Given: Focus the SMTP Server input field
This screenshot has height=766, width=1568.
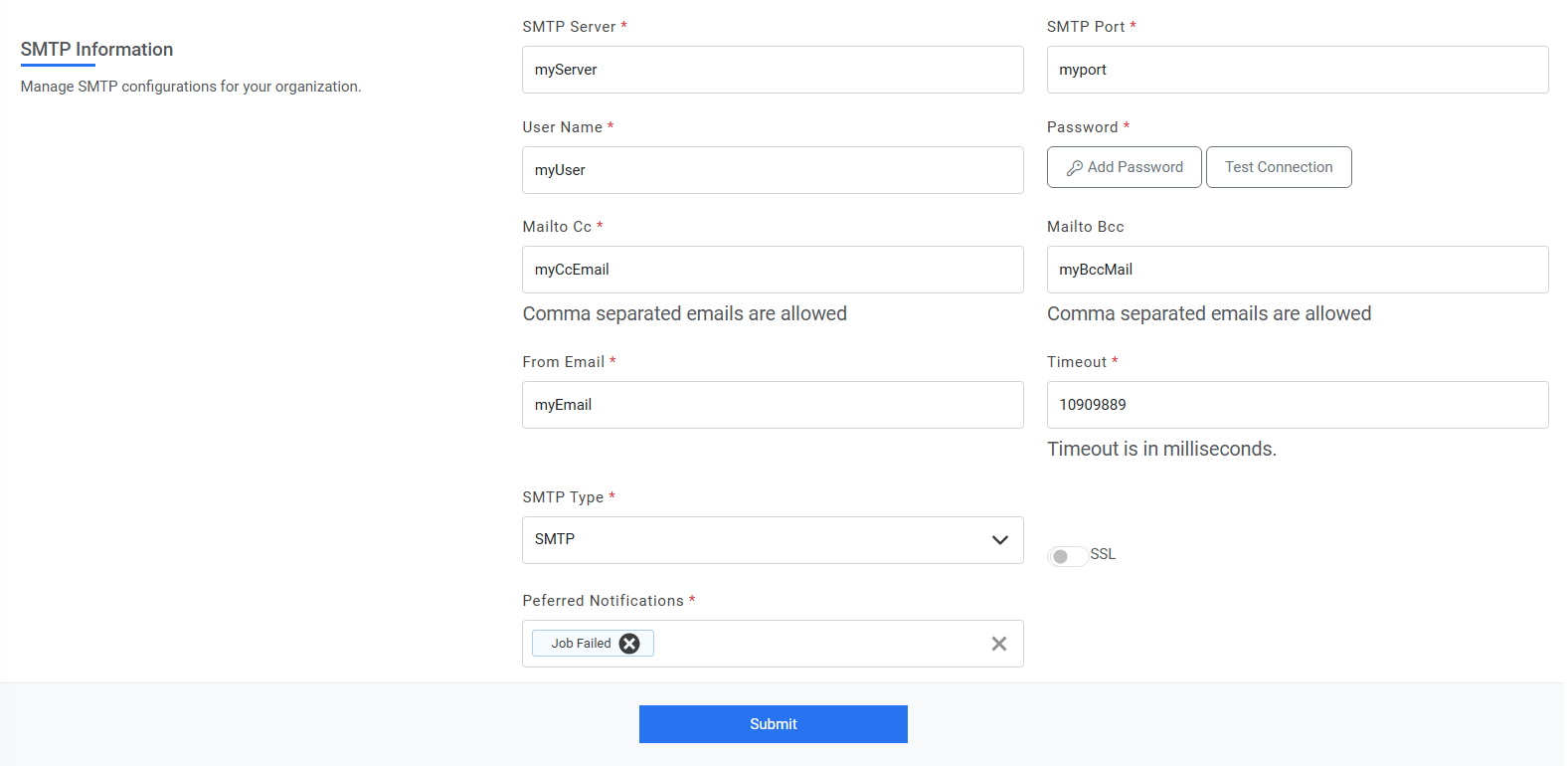Looking at the screenshot, I should [772, 70].
